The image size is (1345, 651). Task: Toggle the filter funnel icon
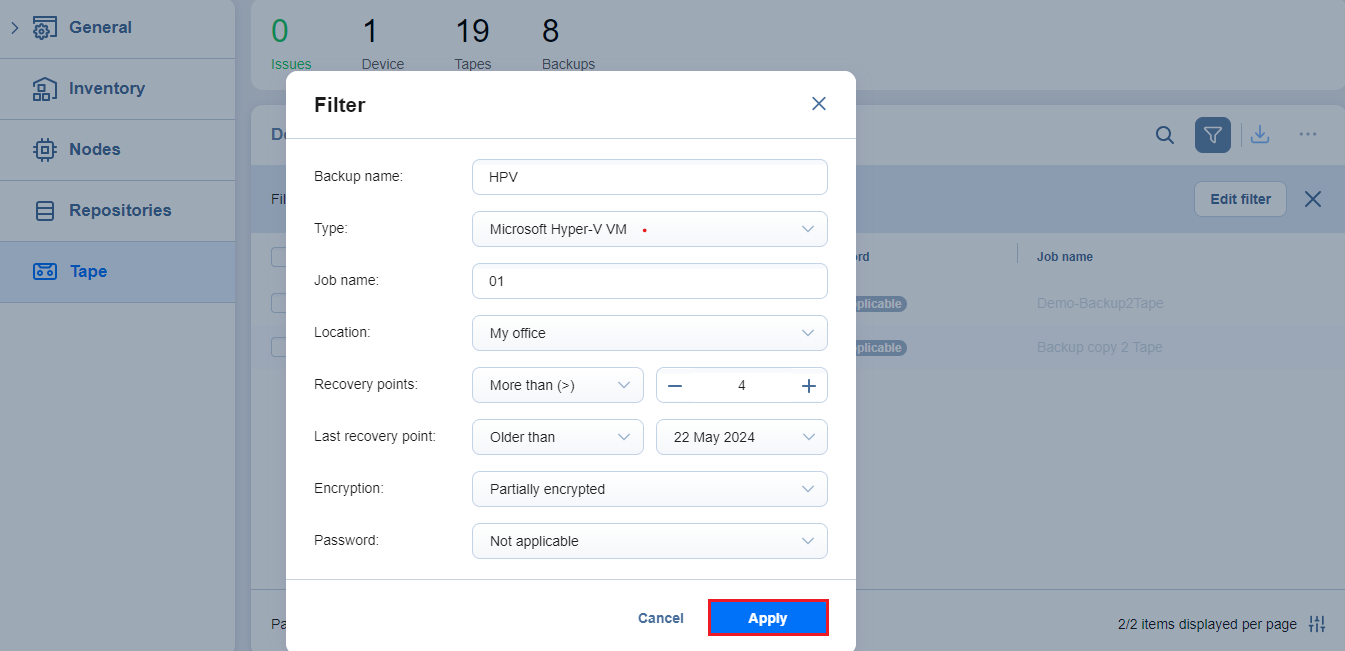click(1212, 135)
